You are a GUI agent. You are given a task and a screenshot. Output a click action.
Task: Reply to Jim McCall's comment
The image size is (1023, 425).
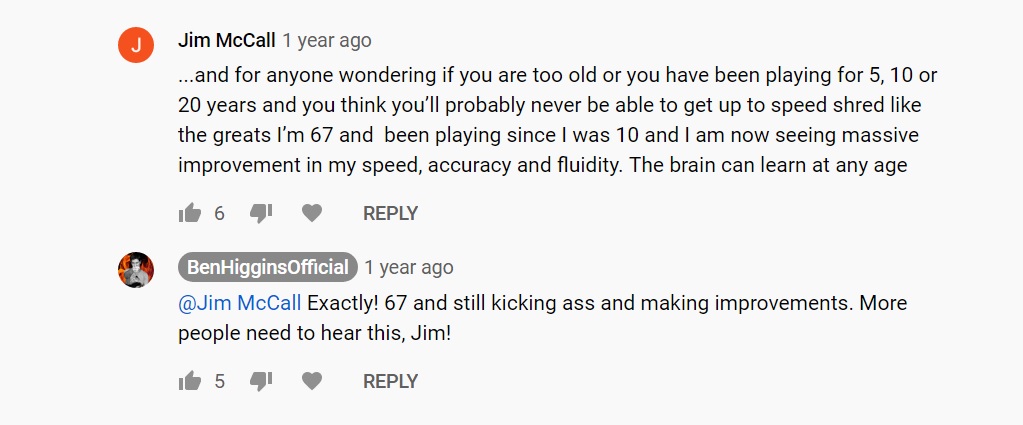point(390,213)
